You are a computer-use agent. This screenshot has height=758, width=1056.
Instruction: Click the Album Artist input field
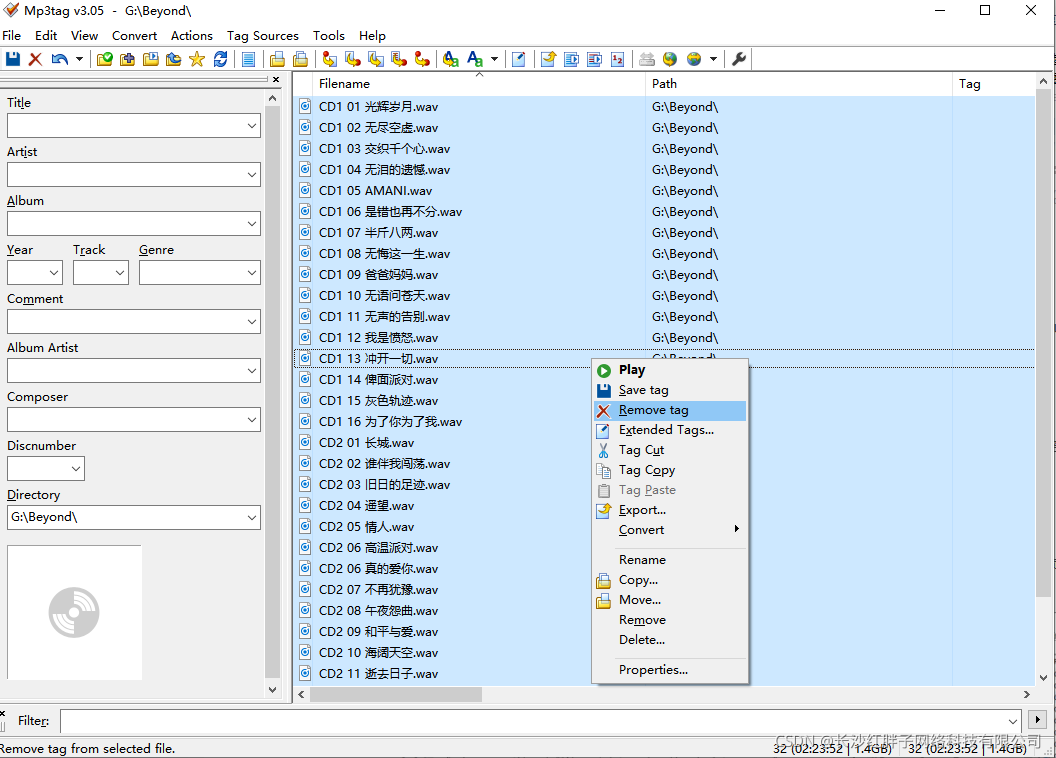point(133,371)
